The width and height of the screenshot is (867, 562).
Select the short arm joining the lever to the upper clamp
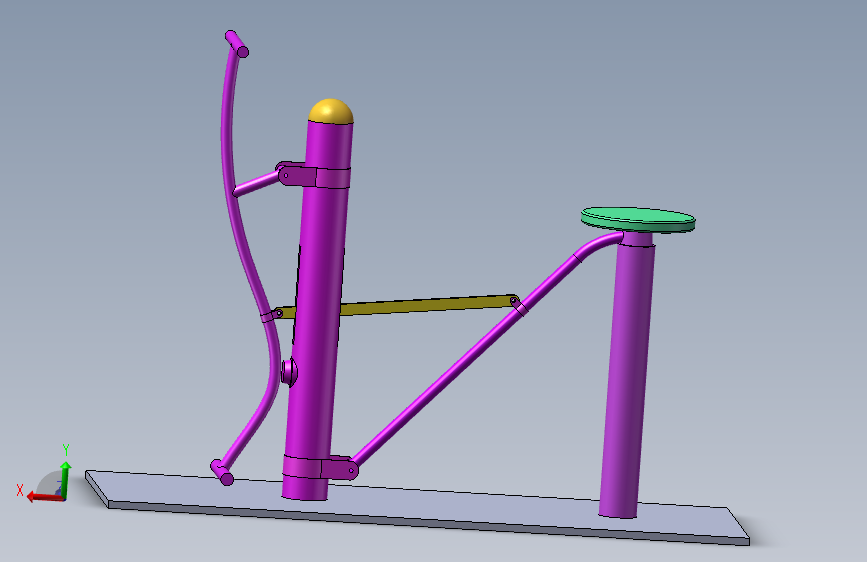(x=255, y=184)
